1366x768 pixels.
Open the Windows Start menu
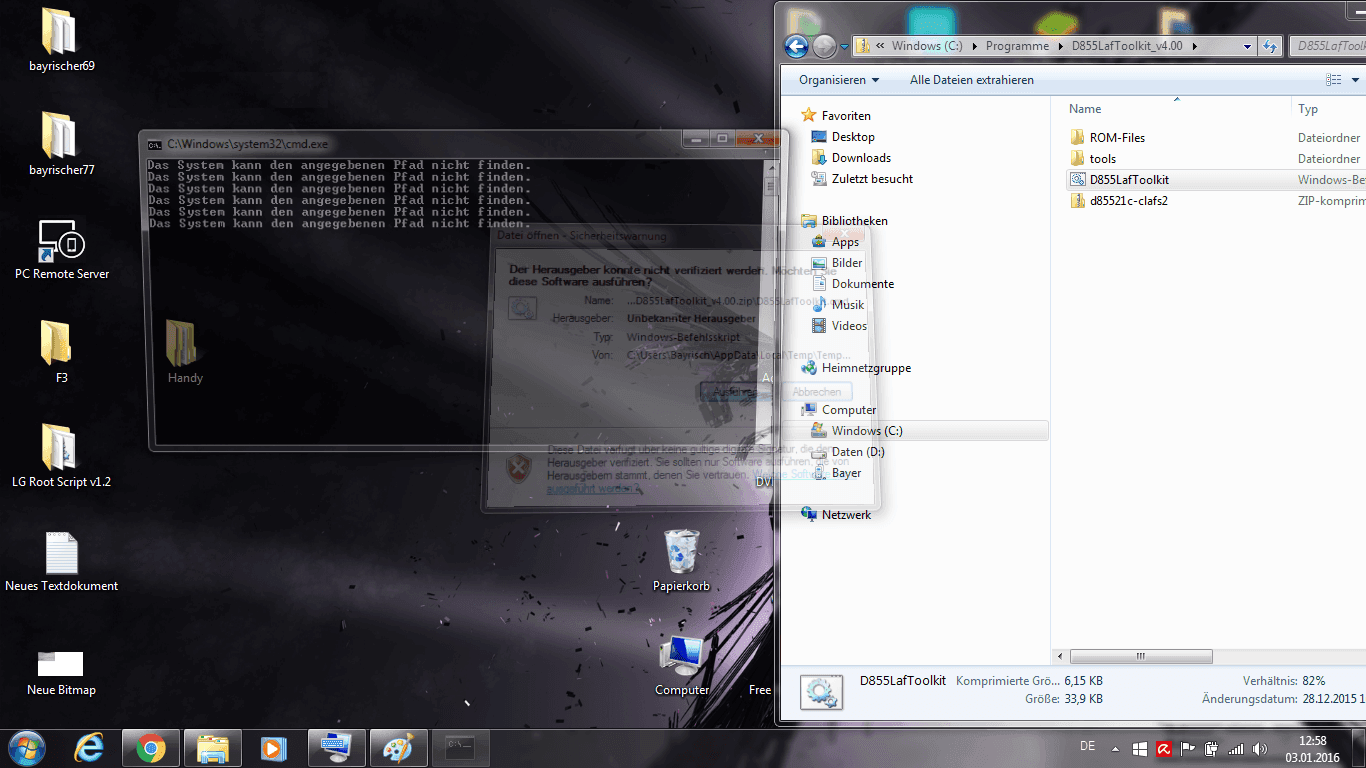pyautogui.click(x=27, y=747)
